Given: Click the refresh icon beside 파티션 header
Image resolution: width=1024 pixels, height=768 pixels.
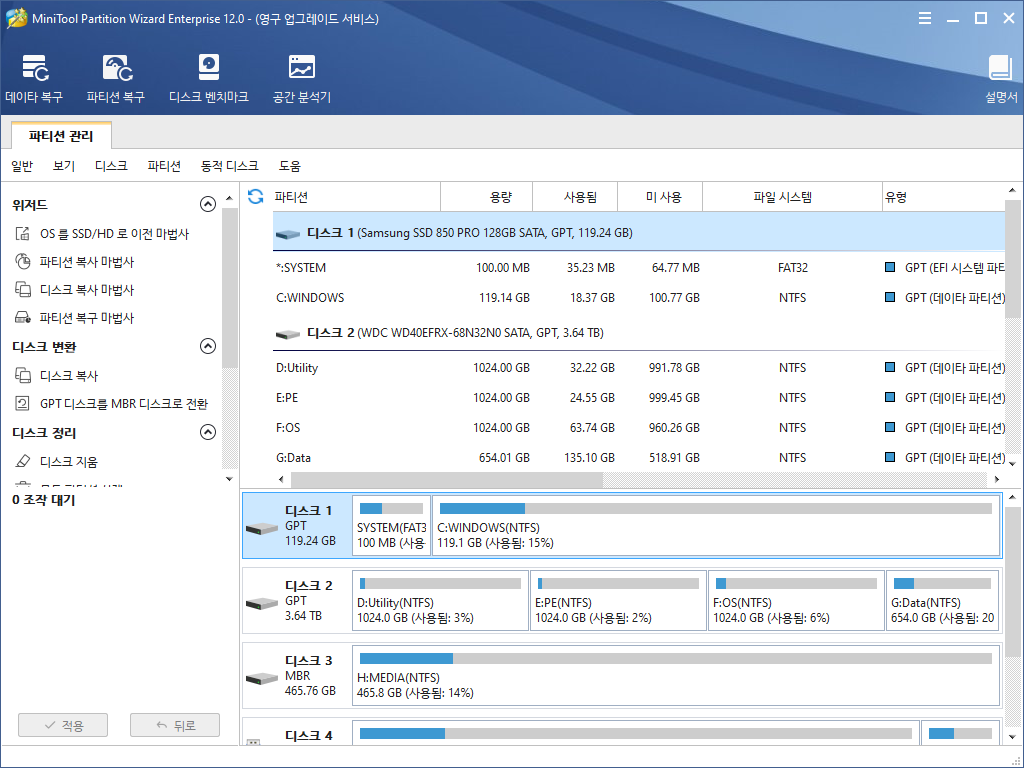Looking at the screenshot, I should click(255, 197).
